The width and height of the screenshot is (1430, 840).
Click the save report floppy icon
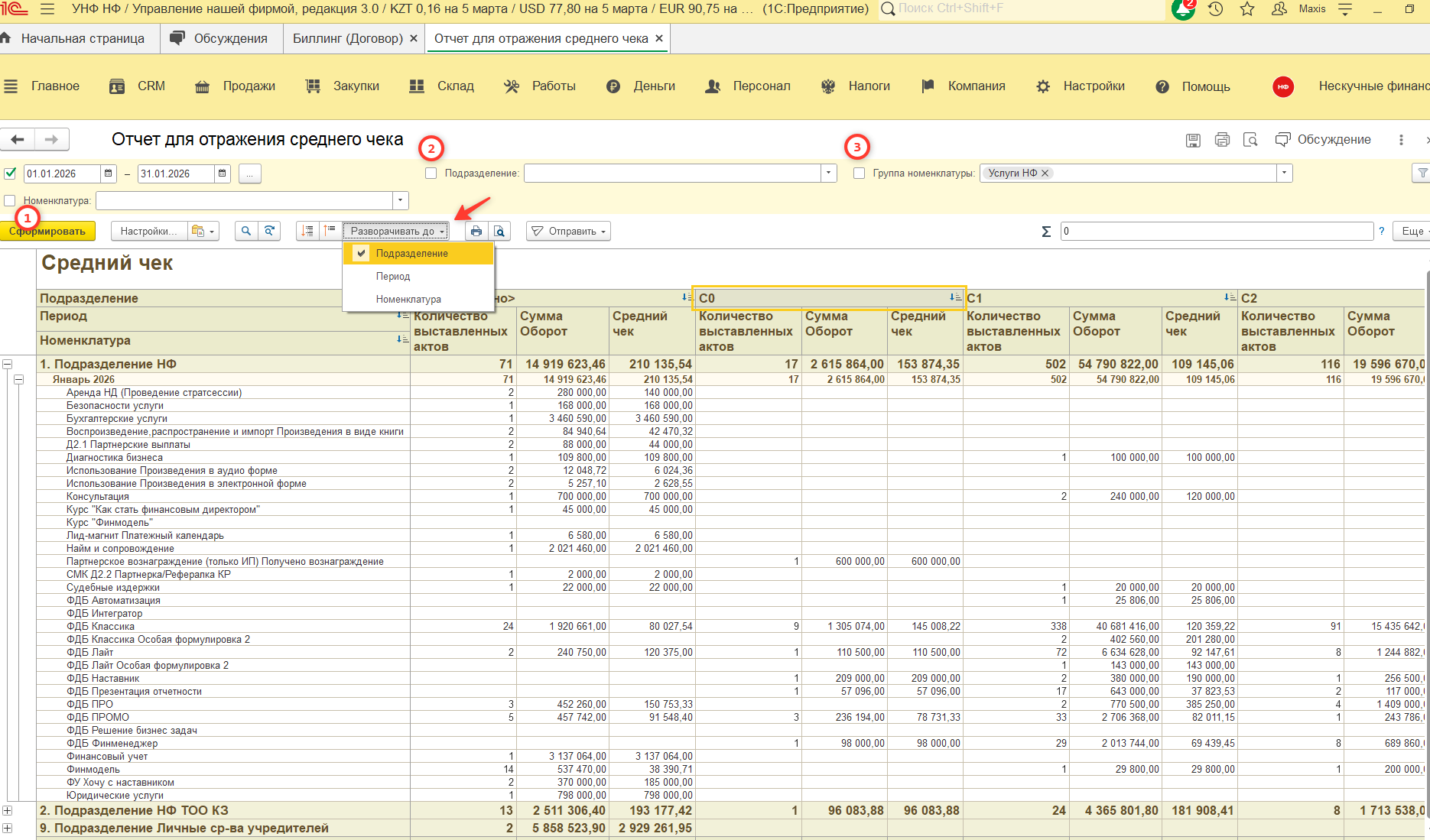click(x=1193, y=140)
